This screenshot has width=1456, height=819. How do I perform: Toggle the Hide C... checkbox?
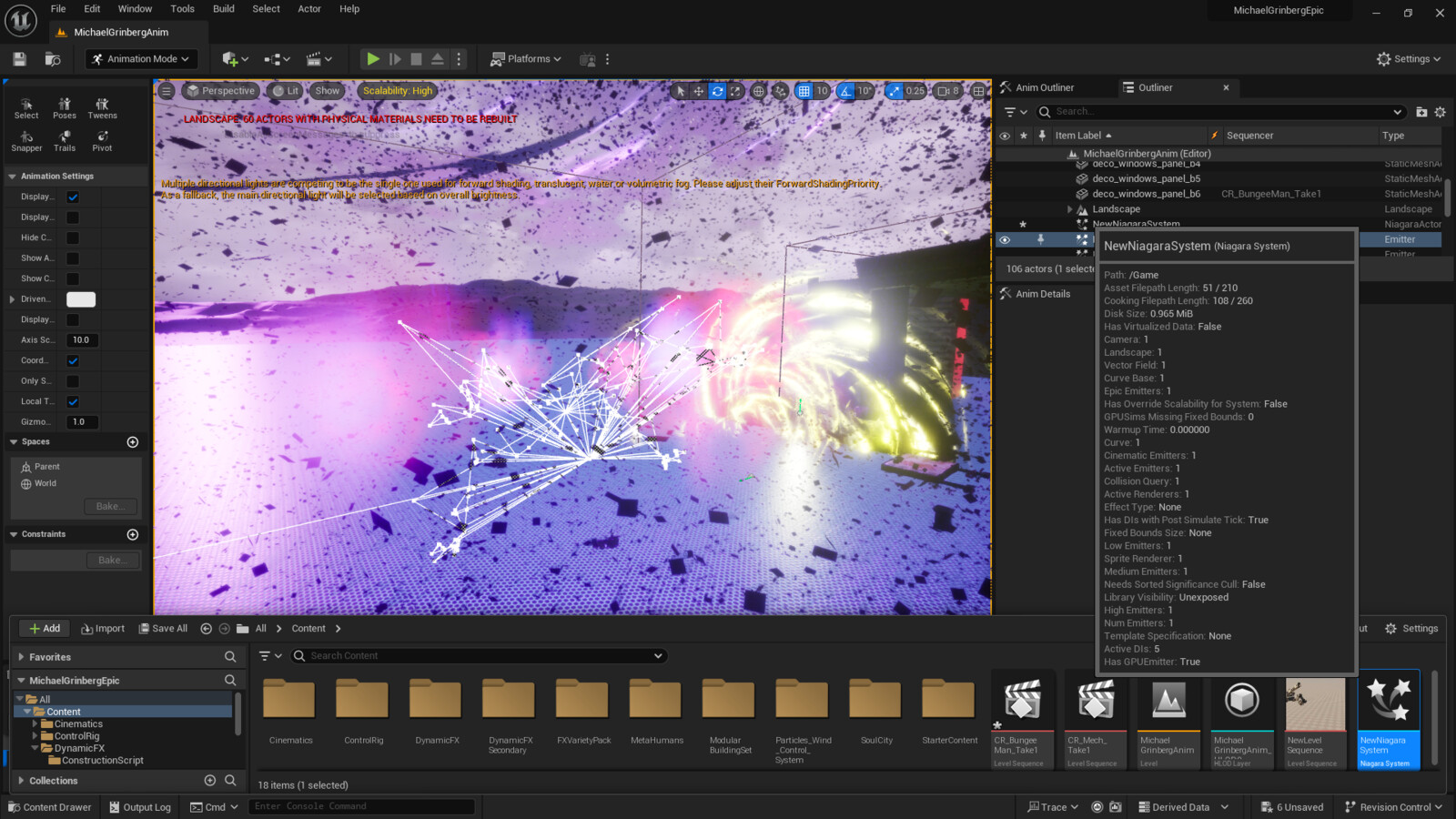(x=73, y=238)
